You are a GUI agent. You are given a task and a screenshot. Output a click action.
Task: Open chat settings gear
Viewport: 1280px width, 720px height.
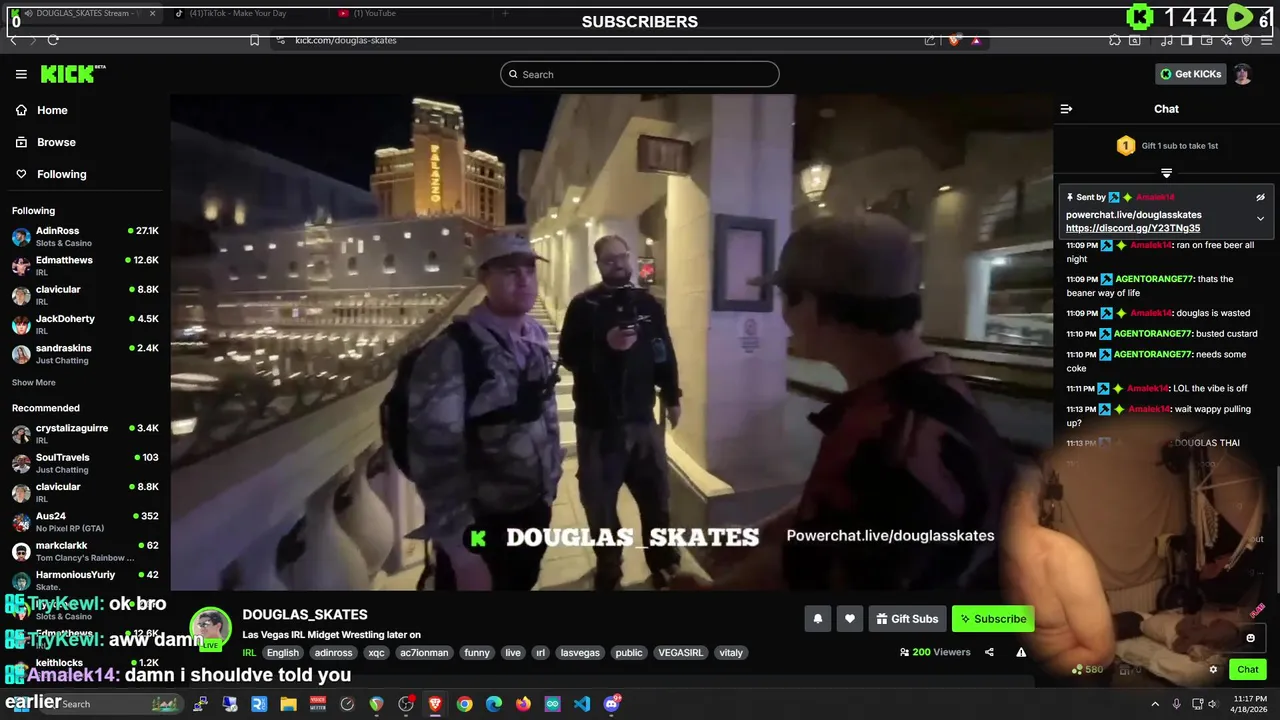click(1213, 670)
